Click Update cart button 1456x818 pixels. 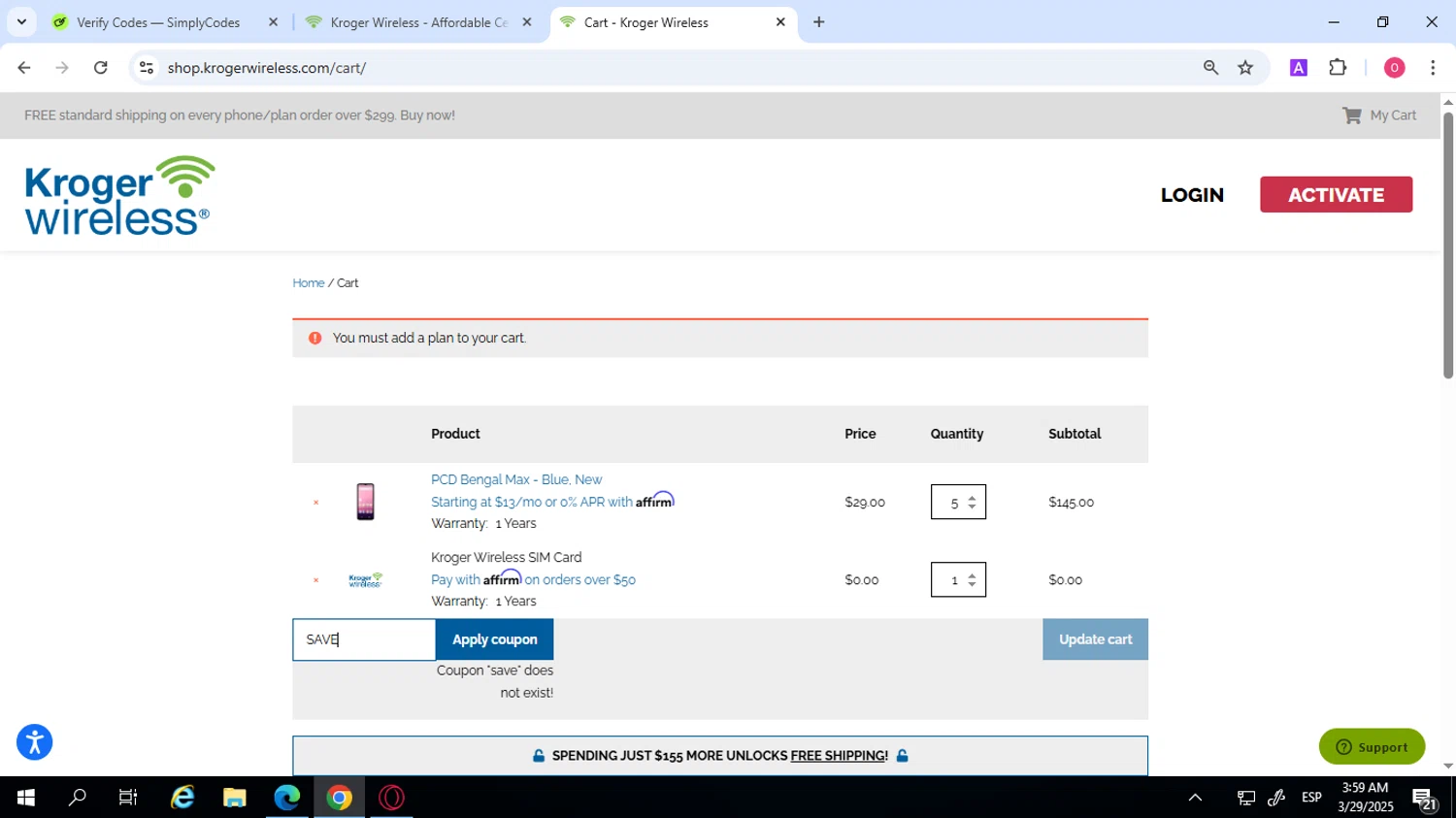point(1095,639)
